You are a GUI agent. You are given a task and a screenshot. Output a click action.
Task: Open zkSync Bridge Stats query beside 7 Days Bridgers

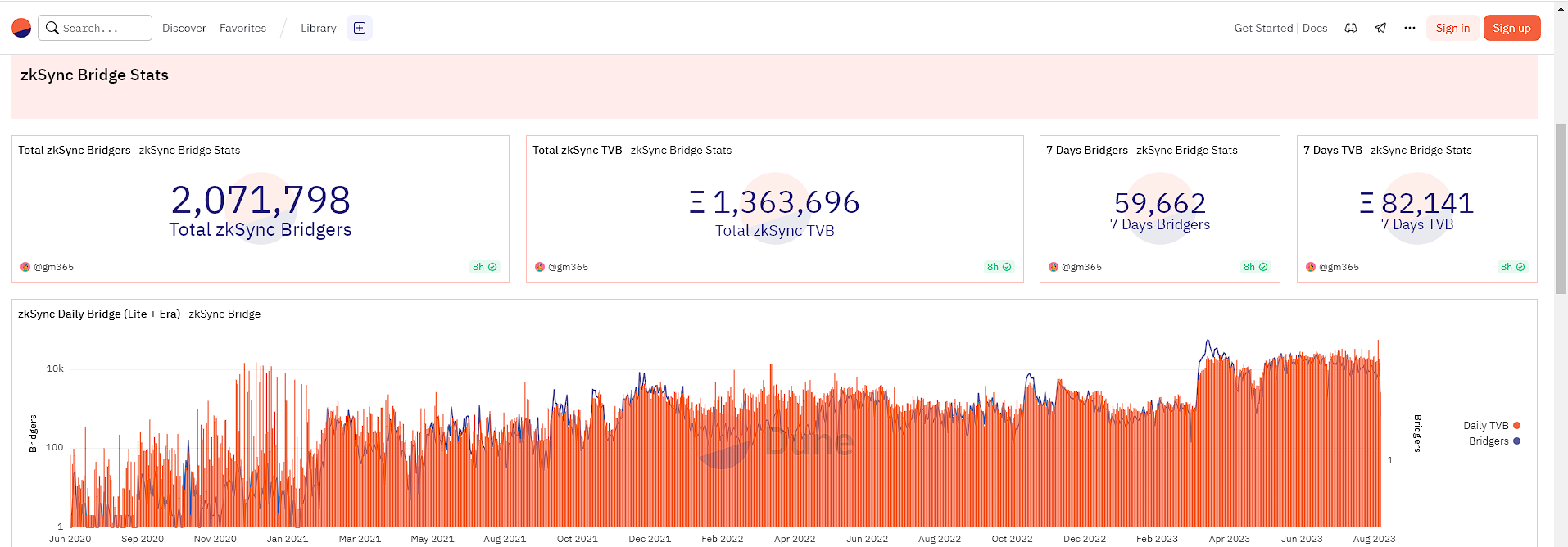pos(1187,150)
